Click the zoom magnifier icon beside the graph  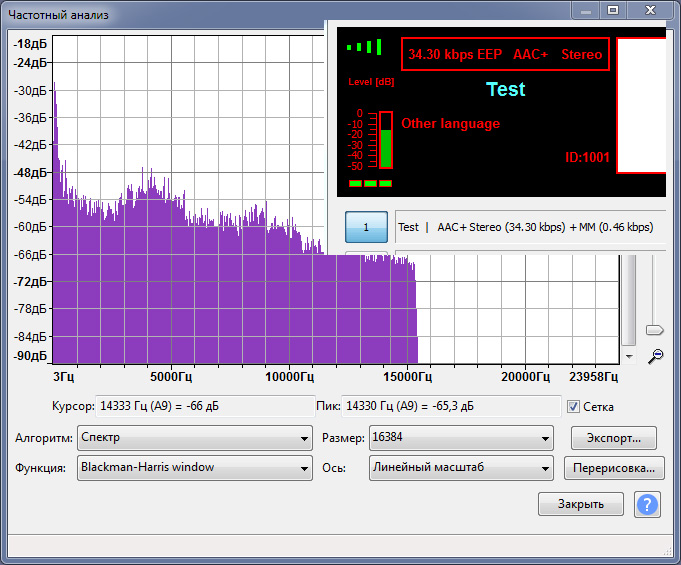[655, 356]
